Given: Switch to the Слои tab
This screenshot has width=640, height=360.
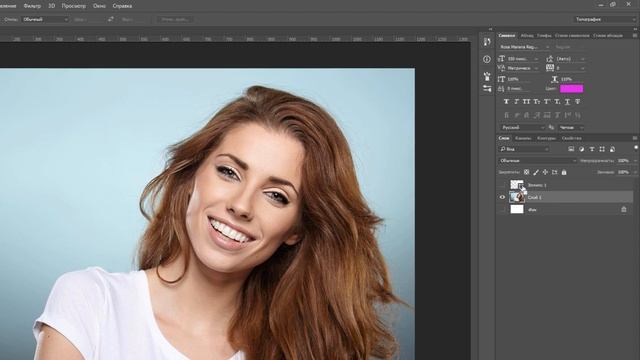Looking at the screenshot, I should 504,138.
